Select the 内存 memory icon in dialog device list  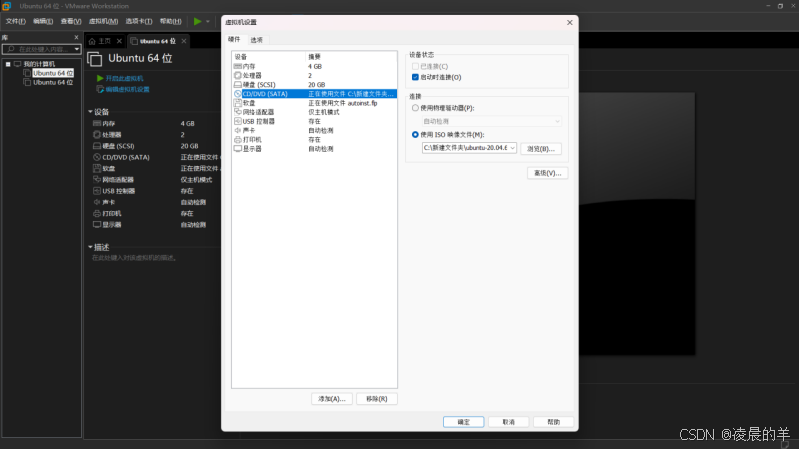237,66
